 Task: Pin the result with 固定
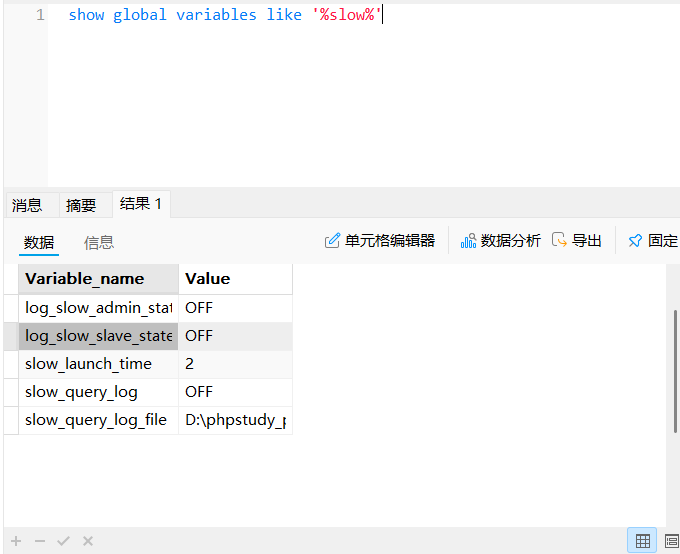(652, 241)
